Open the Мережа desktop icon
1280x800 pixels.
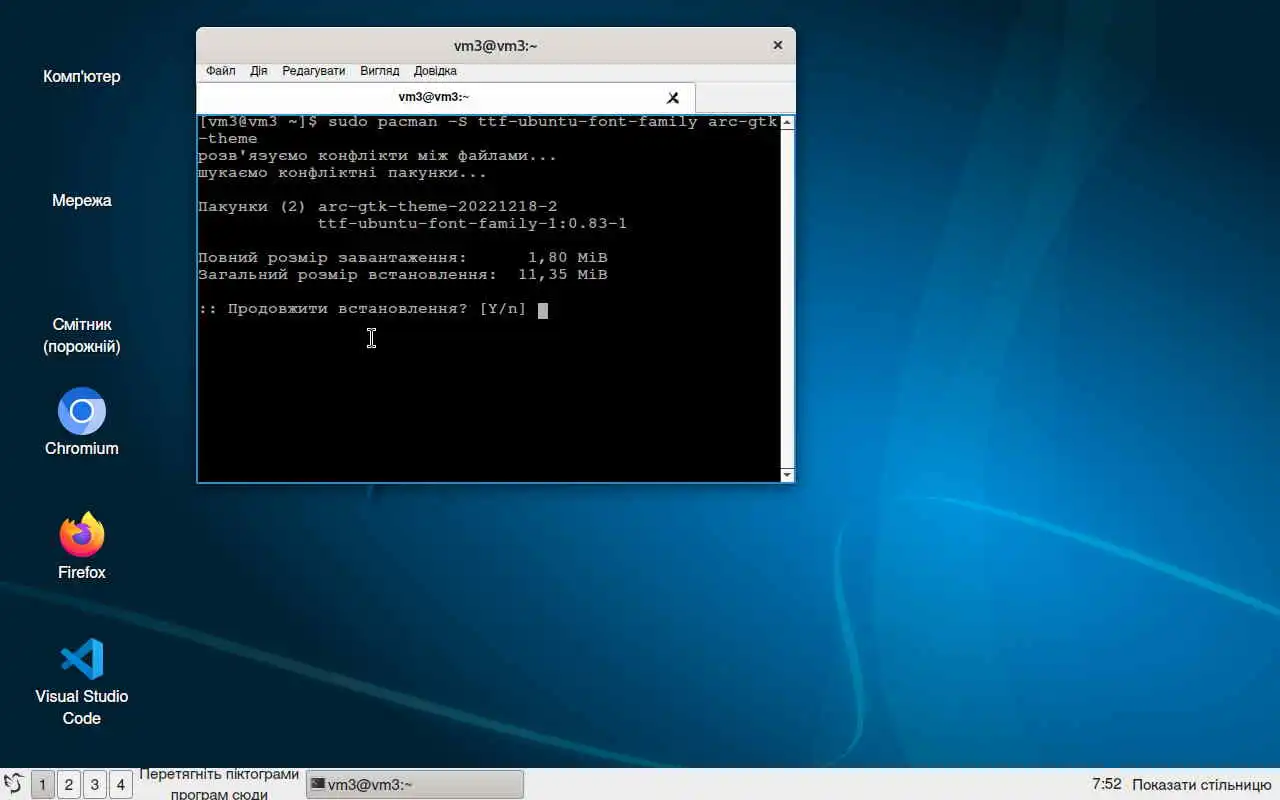point(82,200)
